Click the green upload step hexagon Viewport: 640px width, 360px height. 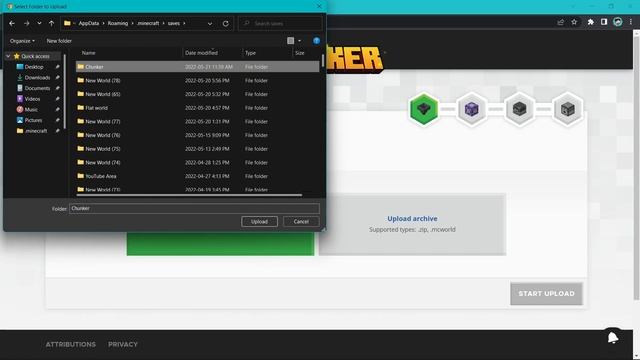pyautogui.click(x=424, y=109)
